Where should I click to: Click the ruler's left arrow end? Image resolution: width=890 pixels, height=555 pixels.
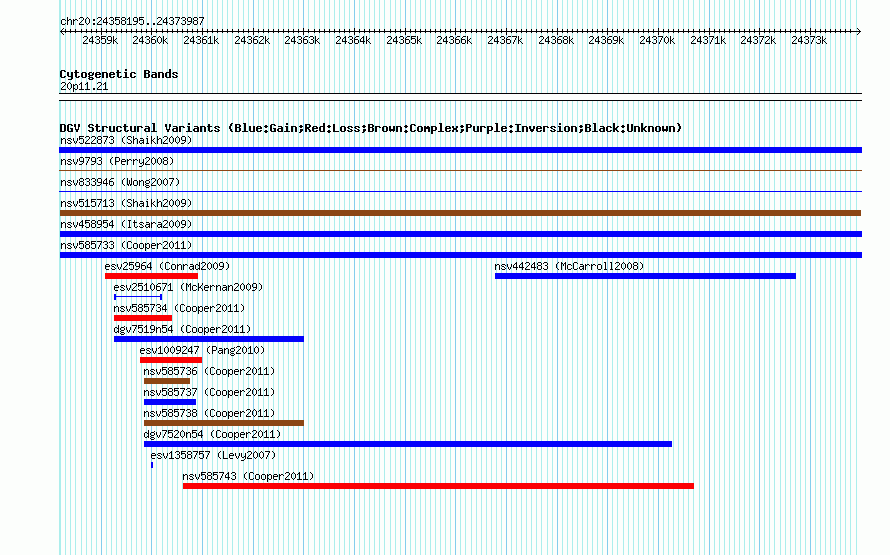coord(62,32)
